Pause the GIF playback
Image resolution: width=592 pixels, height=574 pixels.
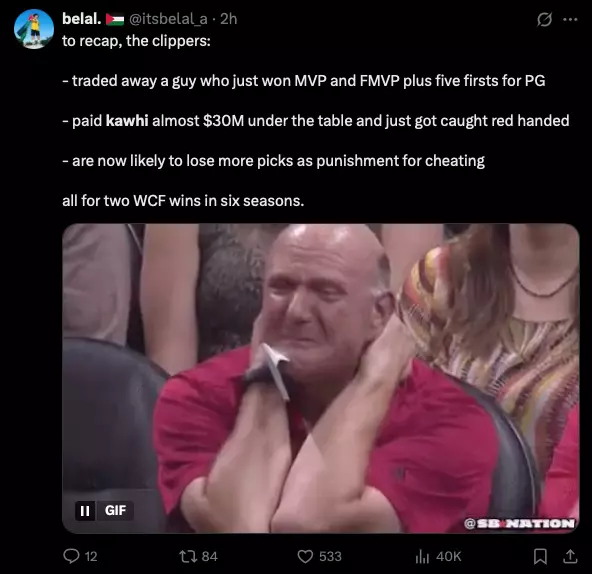(85, 511)
